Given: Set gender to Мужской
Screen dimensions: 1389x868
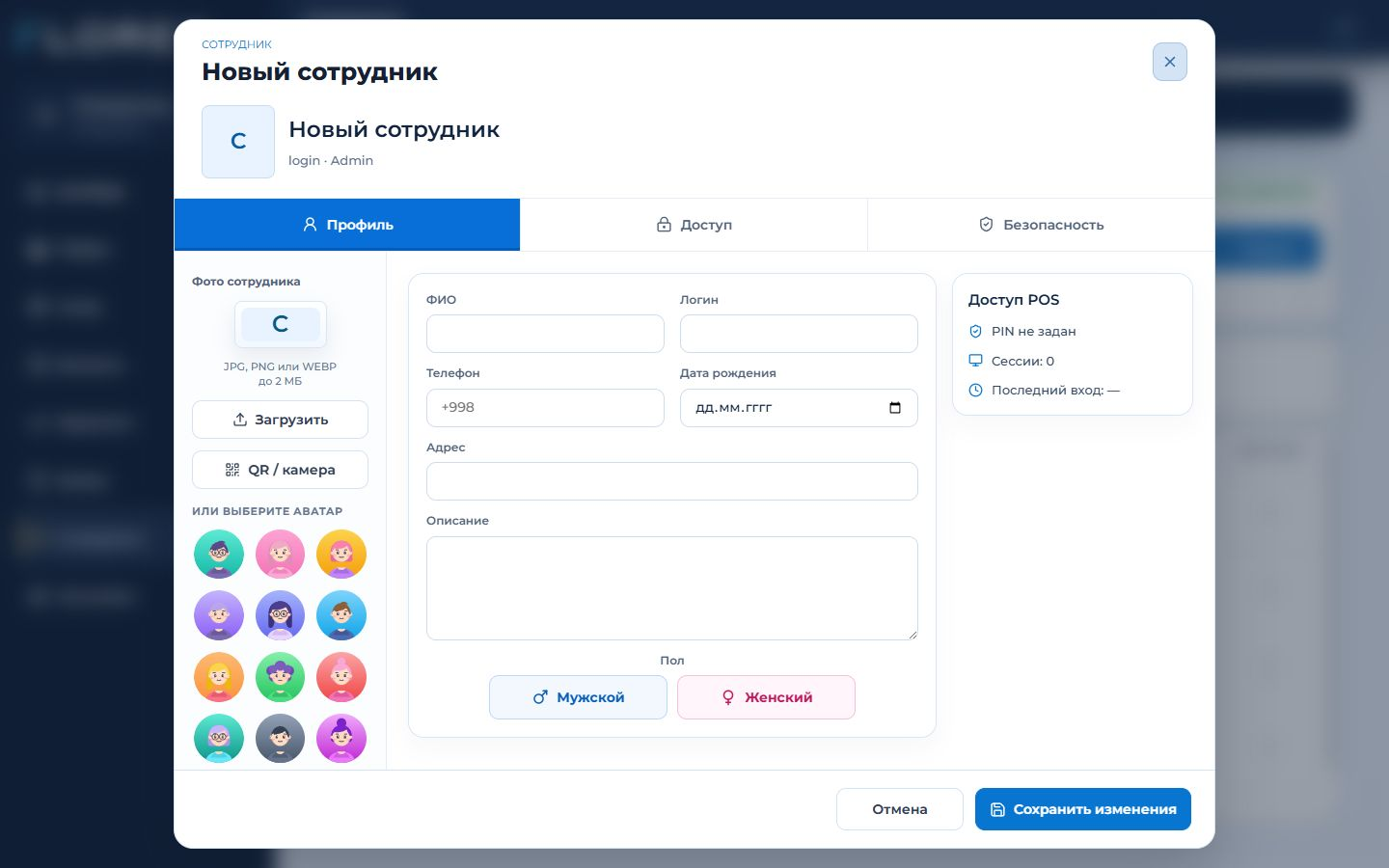Looking at the screenshot, I should click(x=578, y=697).
